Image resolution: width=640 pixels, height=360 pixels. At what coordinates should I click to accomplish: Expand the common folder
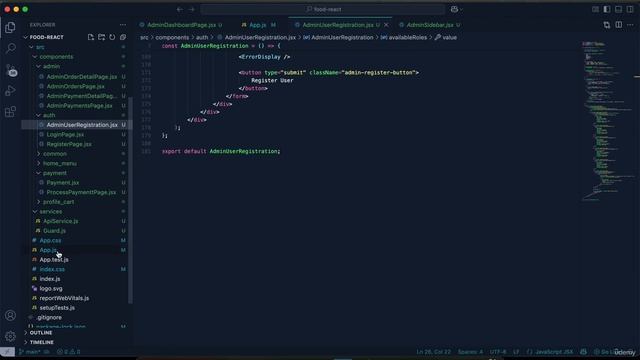click(55, 154)
